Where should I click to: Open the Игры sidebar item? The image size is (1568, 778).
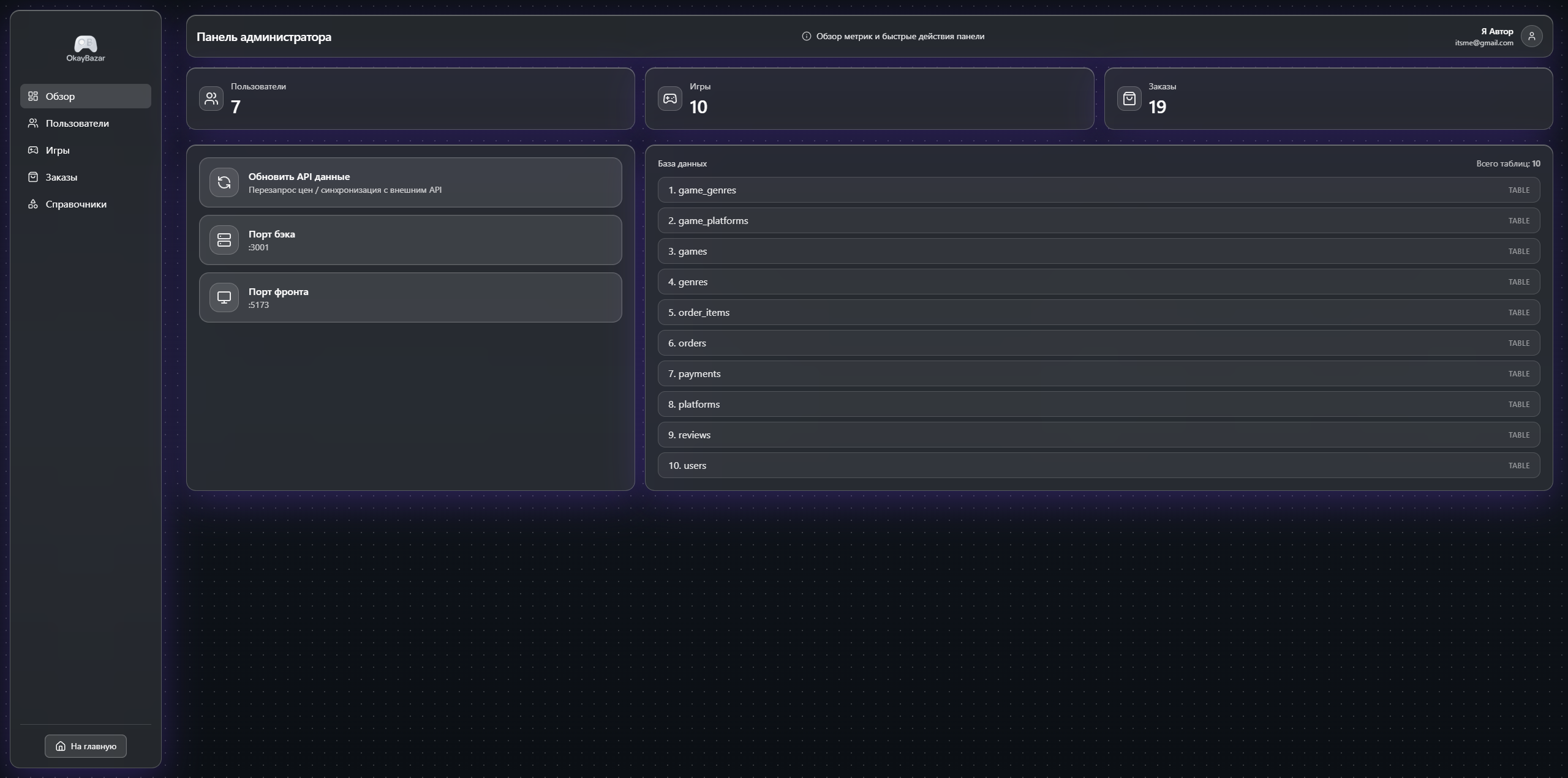(58, 150)
